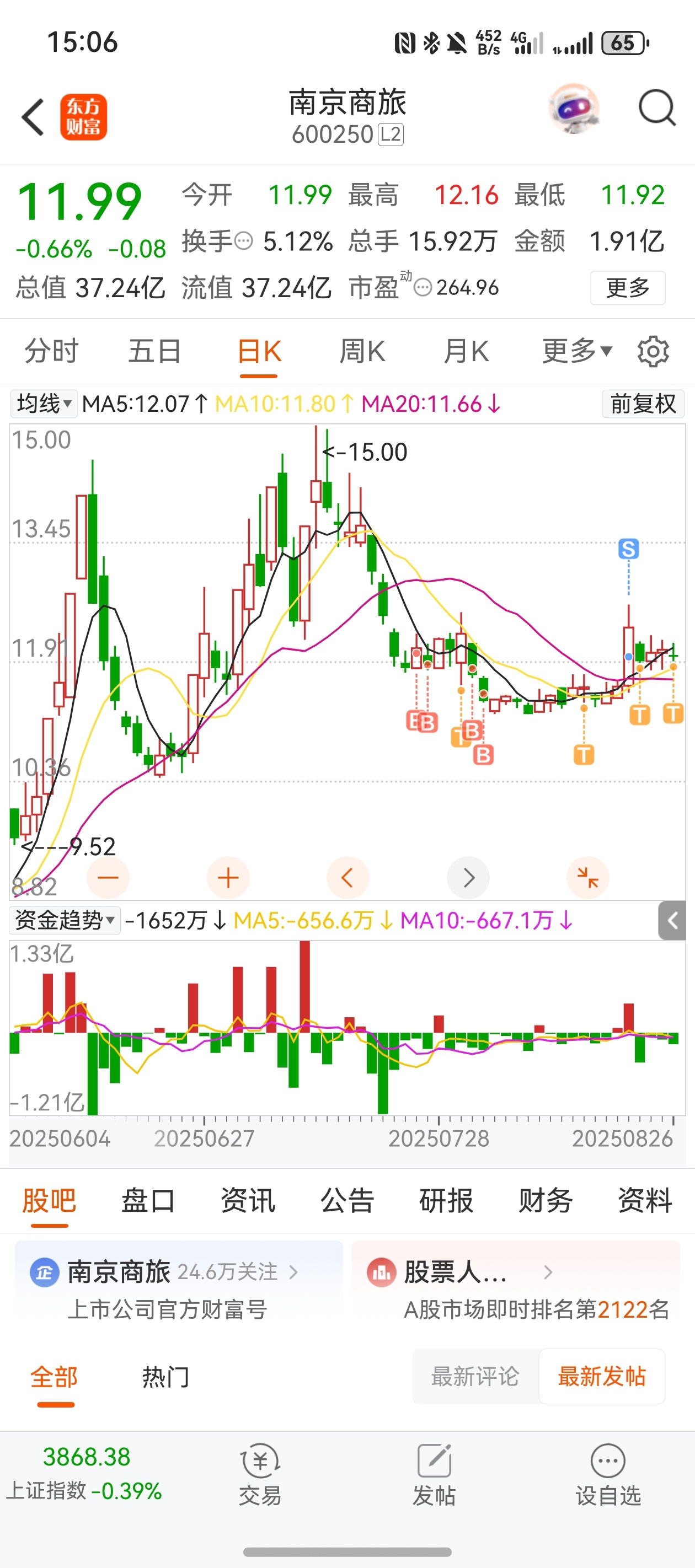Viewport: 695px width, 1568px height.
Task: Move chart right with arrow button
Action: point(468,877)
